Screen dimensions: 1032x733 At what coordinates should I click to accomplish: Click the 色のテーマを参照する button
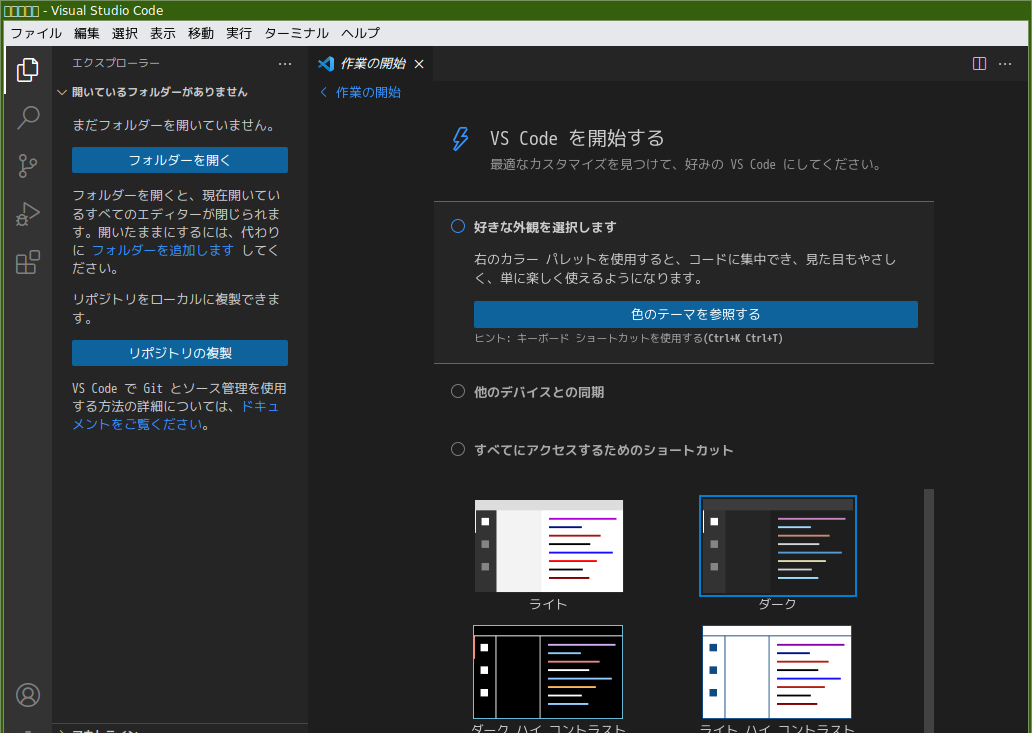click(x=696, y=315)
